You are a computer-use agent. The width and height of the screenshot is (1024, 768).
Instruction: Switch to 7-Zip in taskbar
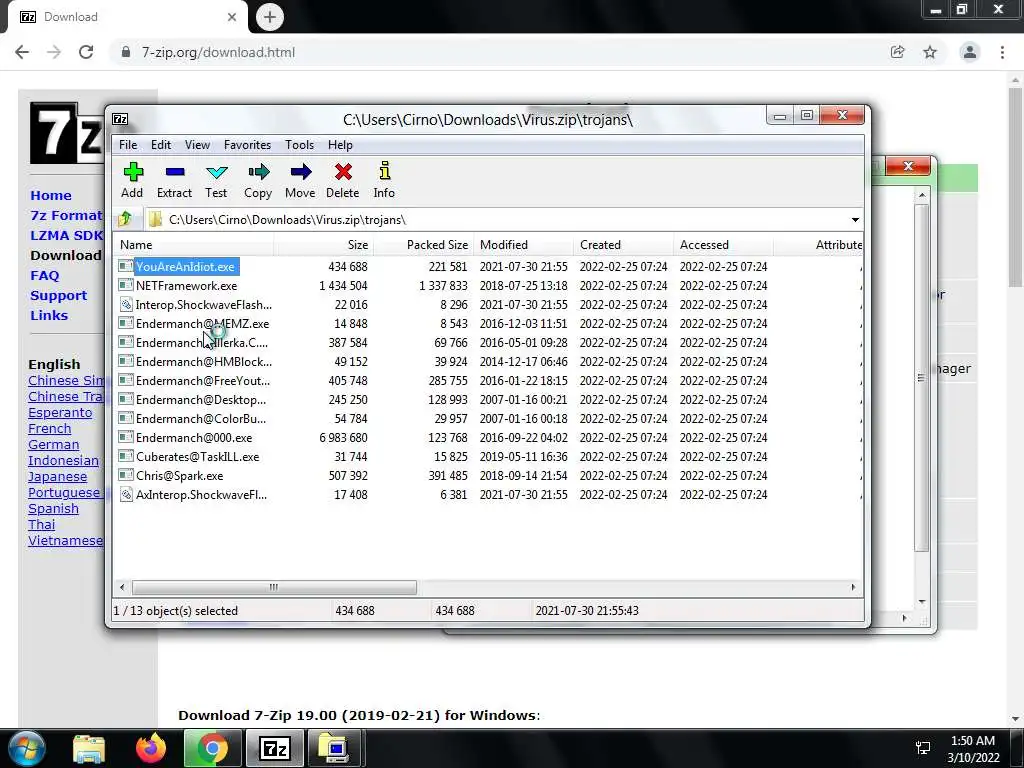coord(275,748)
